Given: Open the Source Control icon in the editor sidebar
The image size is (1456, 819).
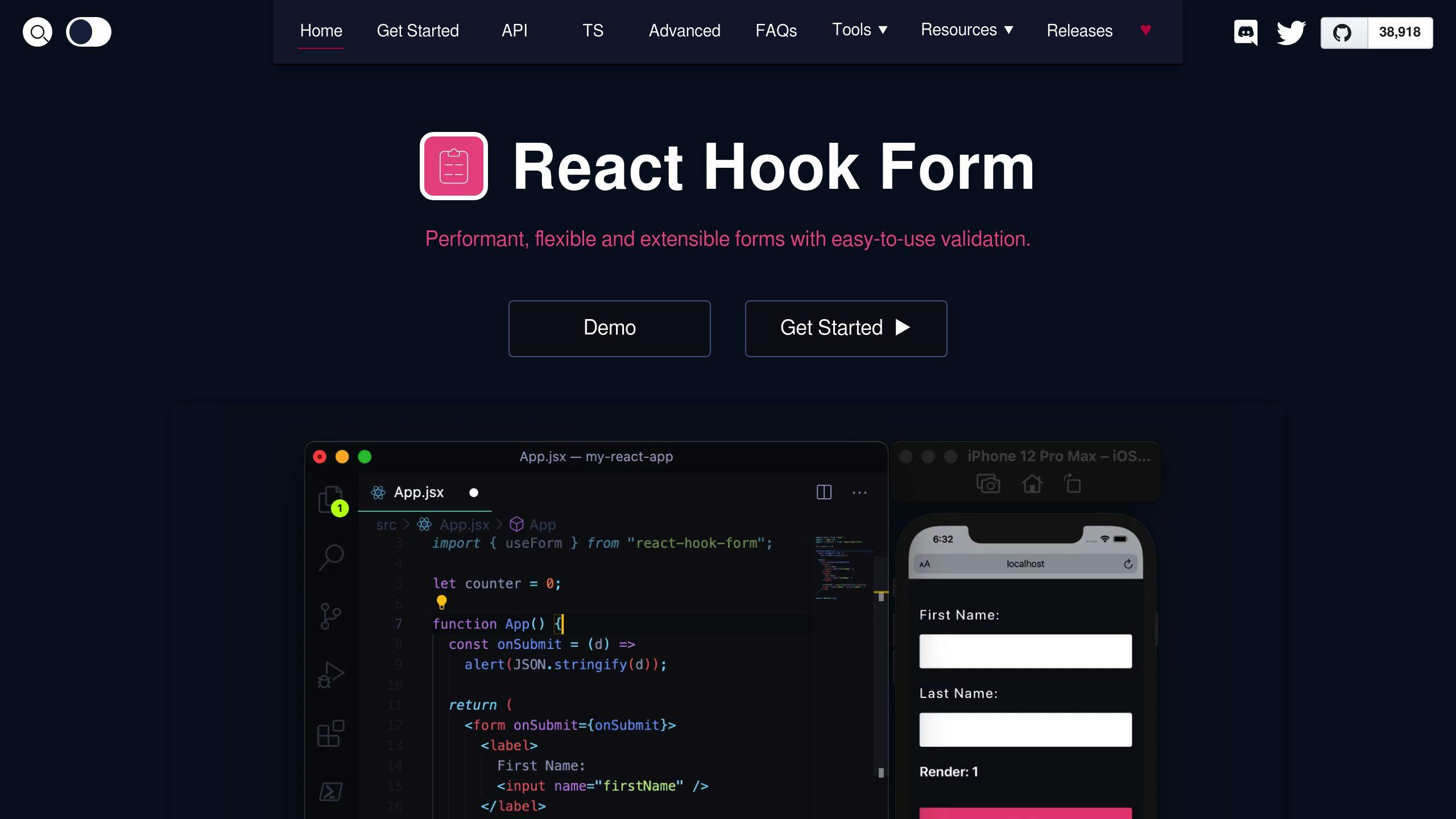Looking at the screenshot, I should point(330,615).
